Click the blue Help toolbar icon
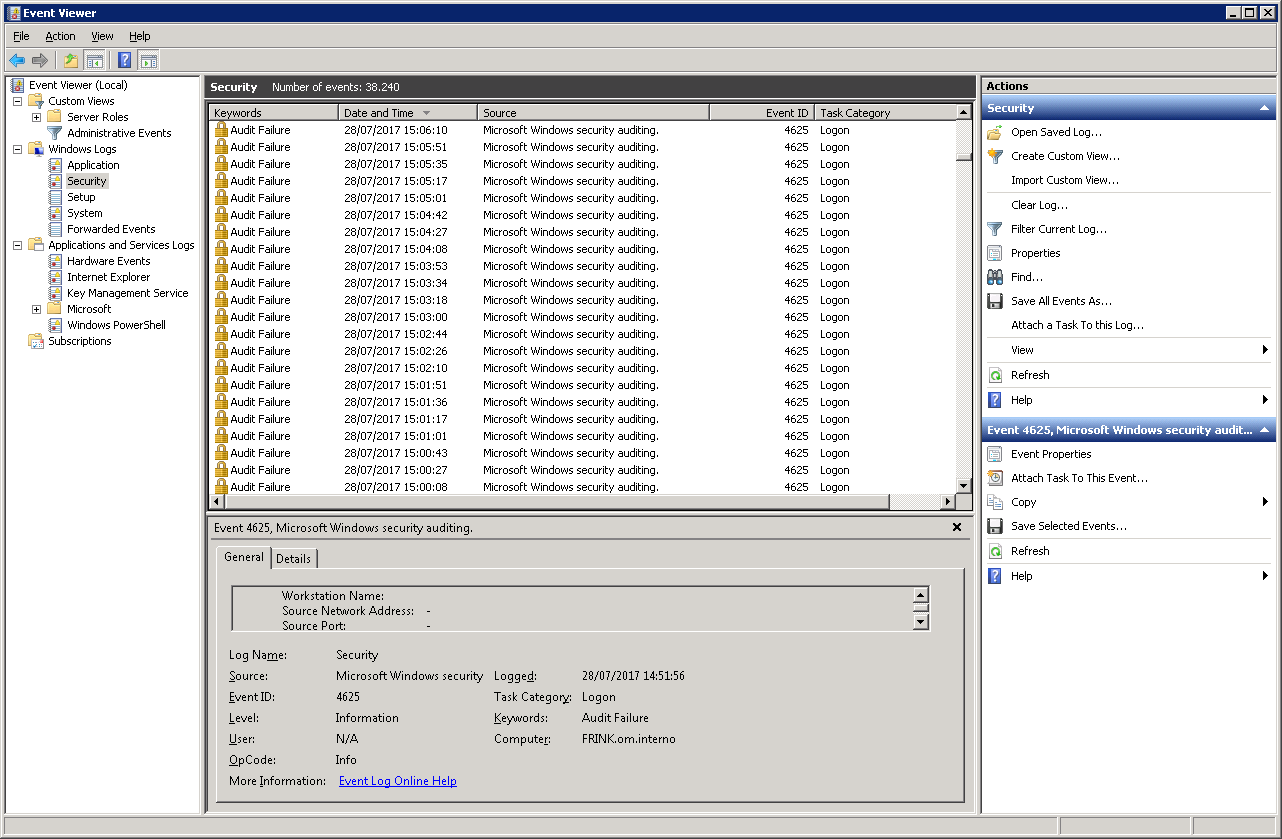 pos(124,60)
